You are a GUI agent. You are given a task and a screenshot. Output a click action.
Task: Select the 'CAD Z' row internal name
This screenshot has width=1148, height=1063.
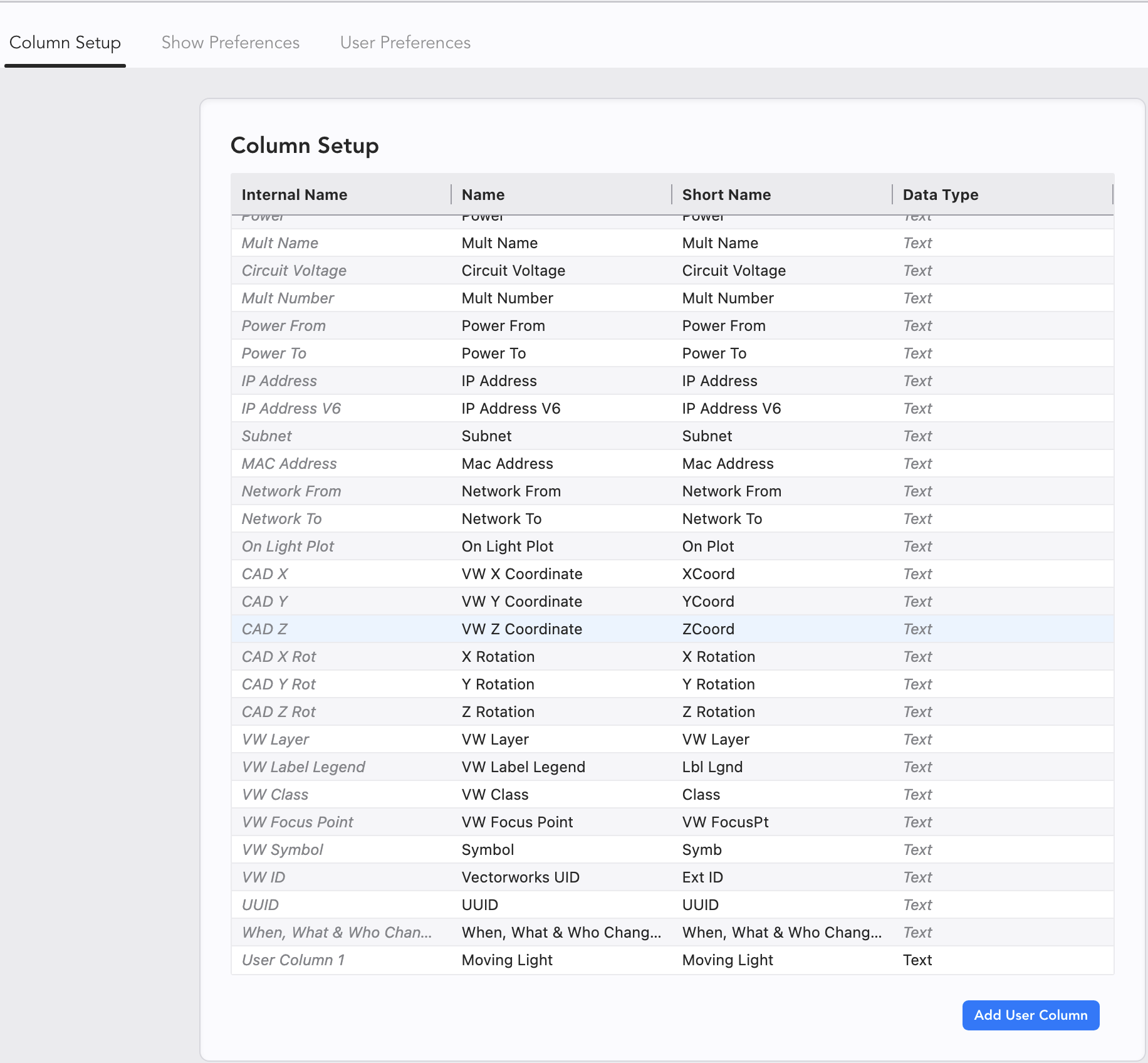pos(264,629)
